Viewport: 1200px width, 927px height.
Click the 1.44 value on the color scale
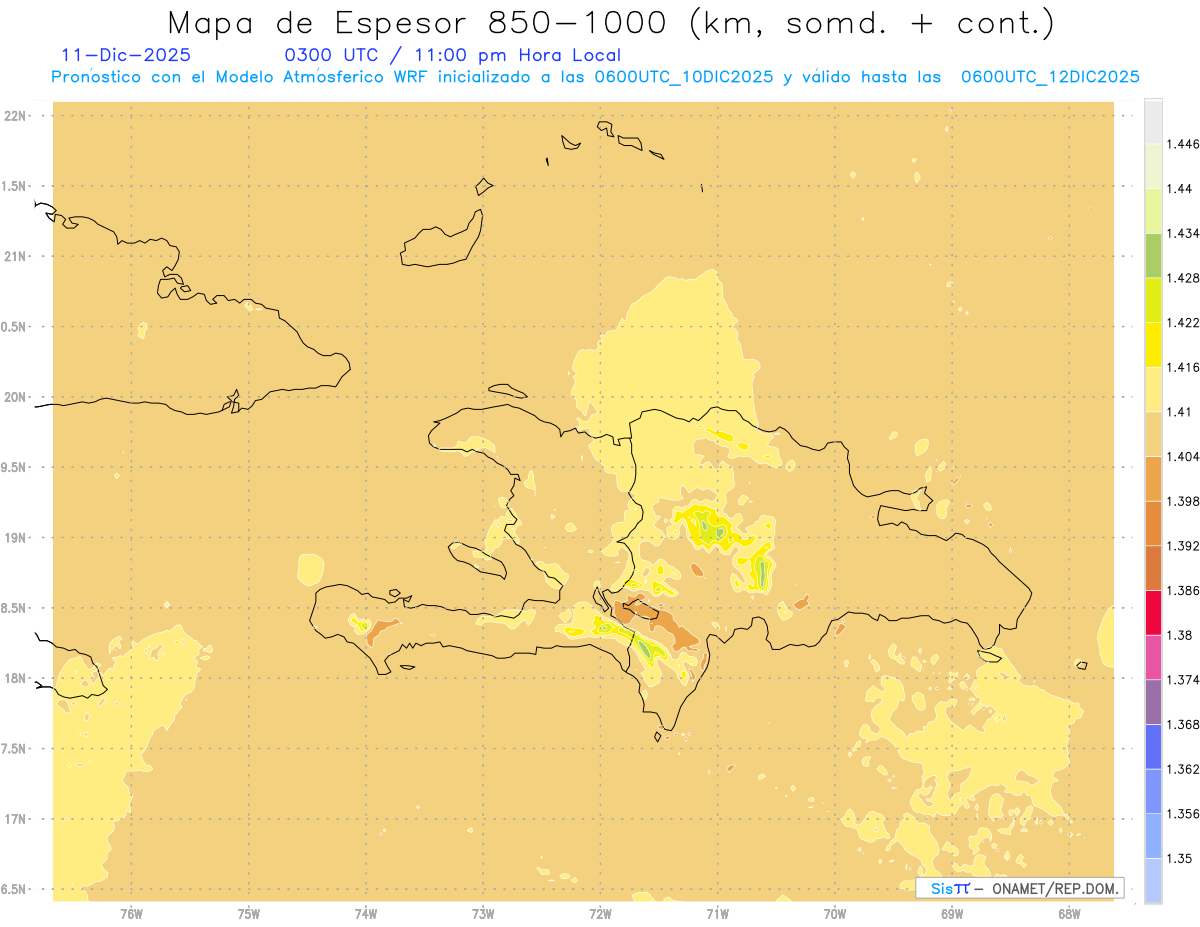point(1181,188)
